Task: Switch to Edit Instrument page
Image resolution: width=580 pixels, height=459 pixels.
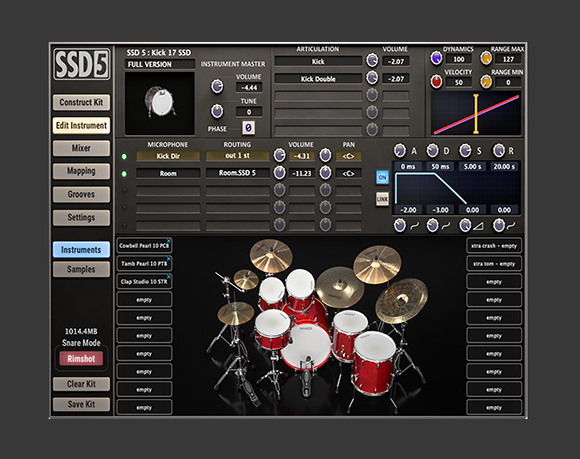Action: point(81,125)
